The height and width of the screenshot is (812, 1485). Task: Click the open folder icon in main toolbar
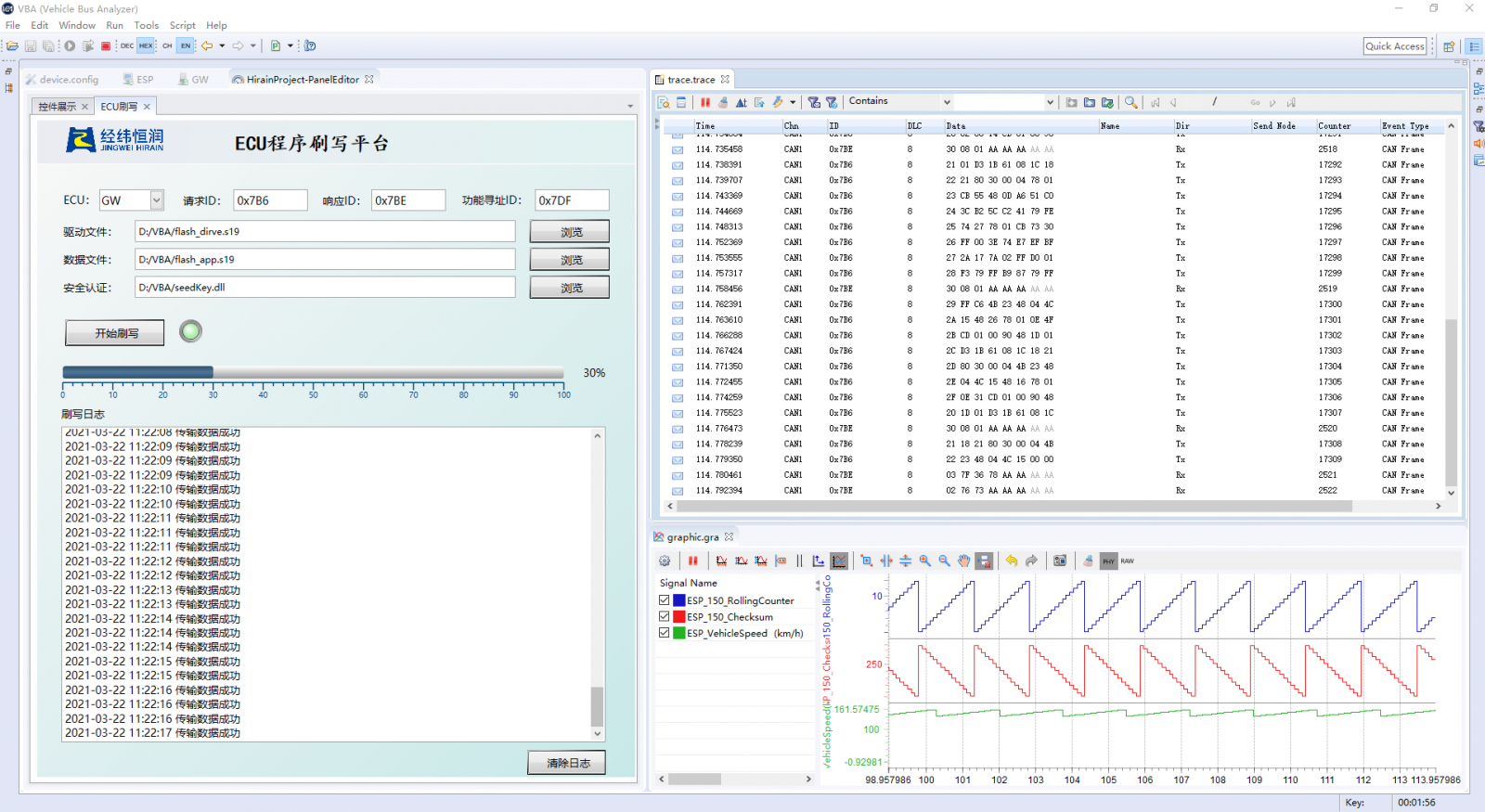click(12, 45)
